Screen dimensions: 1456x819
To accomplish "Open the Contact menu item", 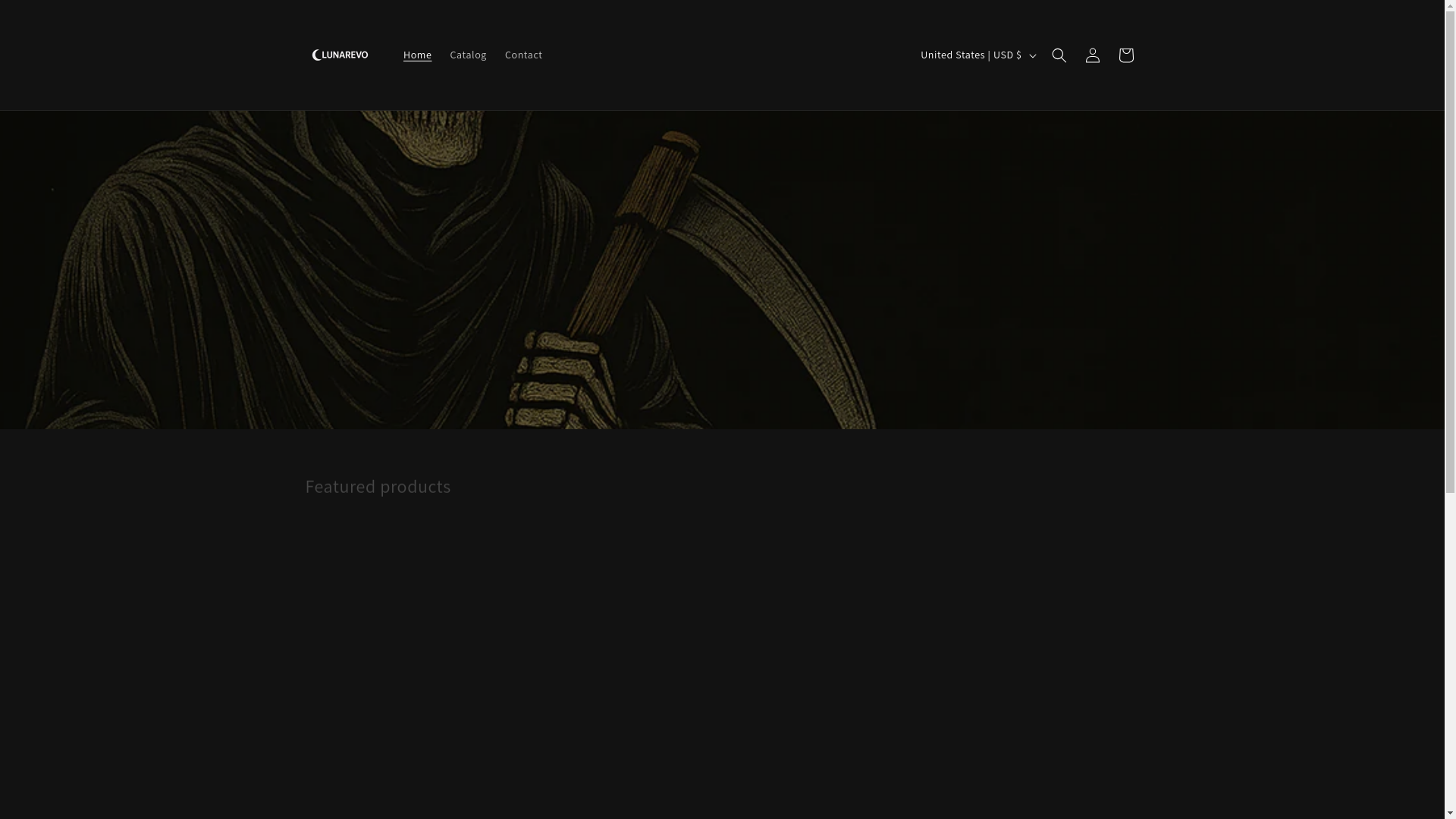I will click(x=523, y=55).
